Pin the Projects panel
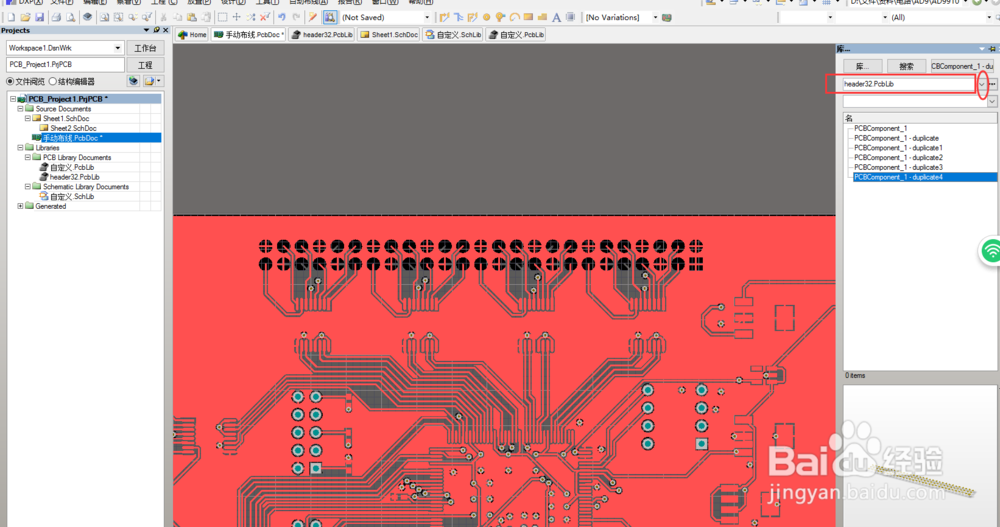The width and height of the screenshot is (1000, 527). pos(156,30)
